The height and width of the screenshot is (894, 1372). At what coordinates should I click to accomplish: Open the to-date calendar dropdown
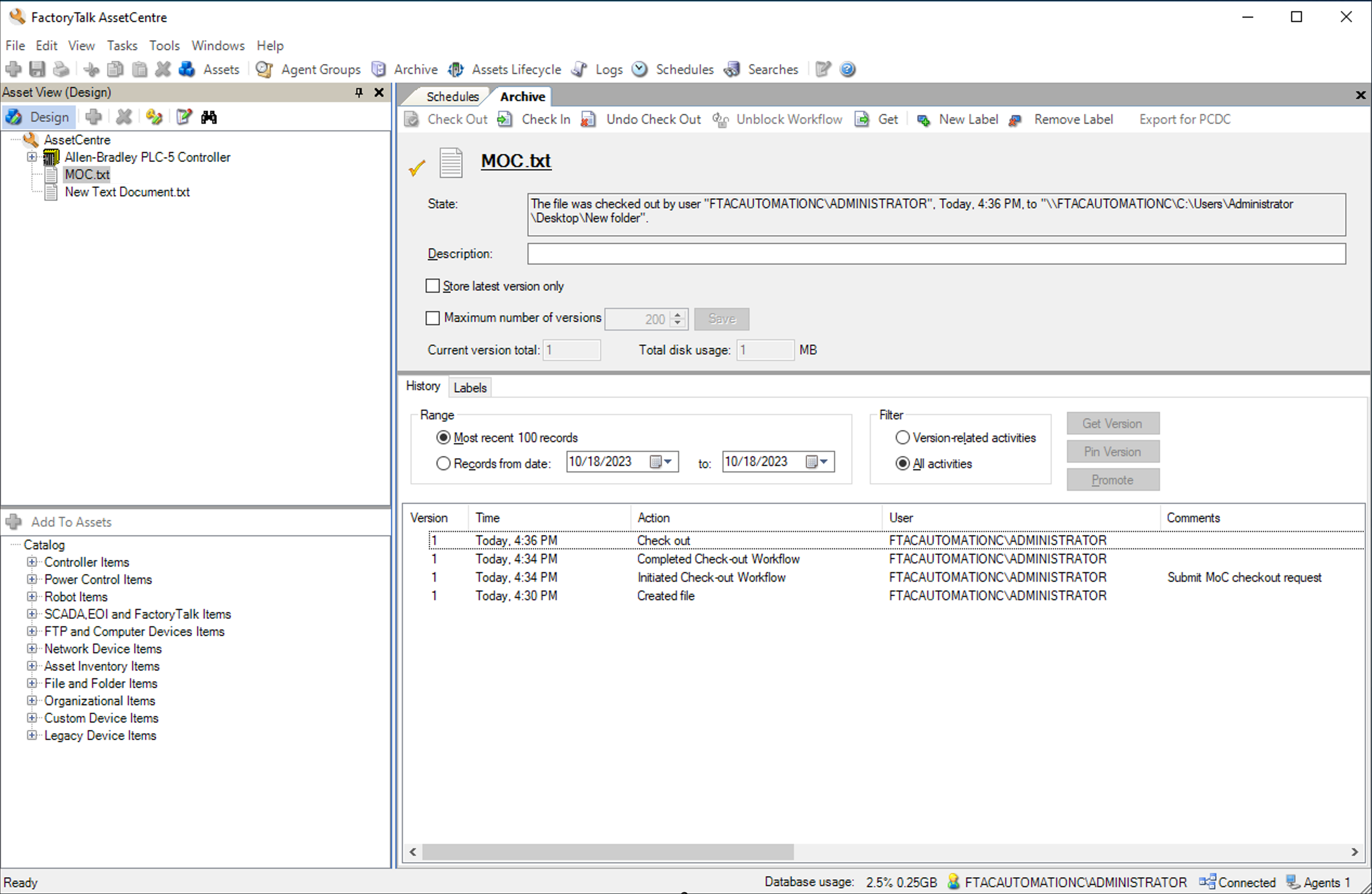pos(817,462)
